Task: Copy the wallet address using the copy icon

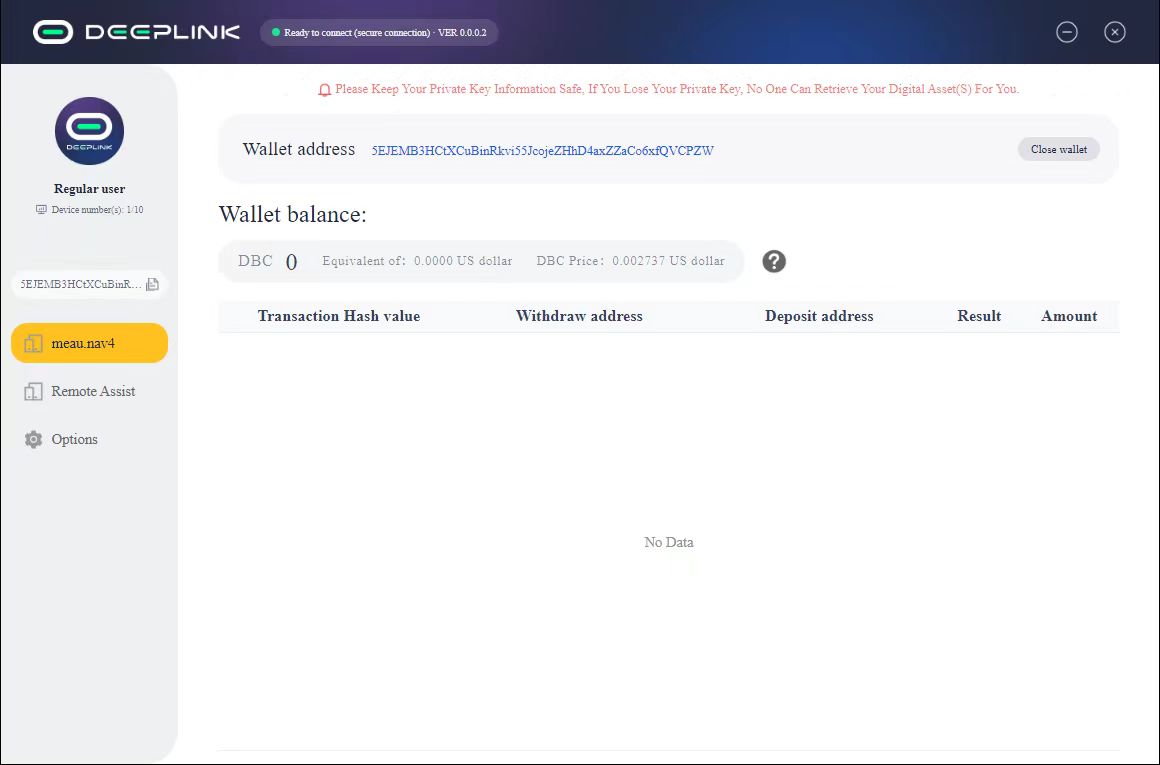Action: pos(152,284)
